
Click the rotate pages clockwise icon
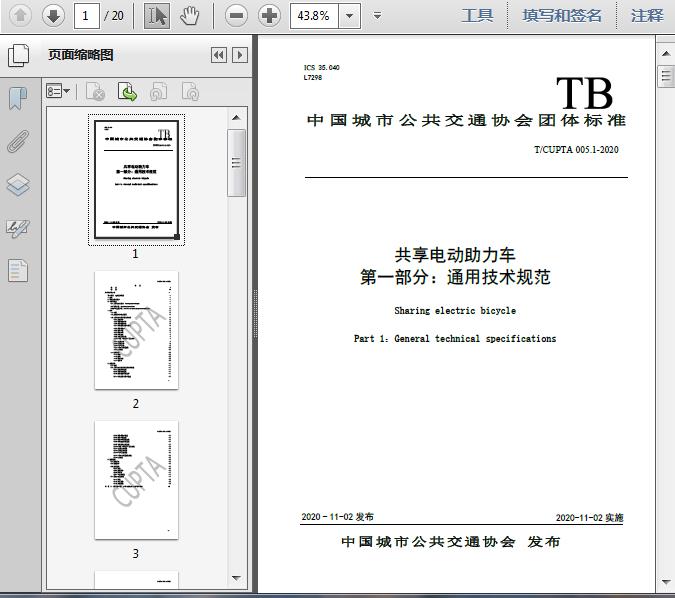pos(190,92)
